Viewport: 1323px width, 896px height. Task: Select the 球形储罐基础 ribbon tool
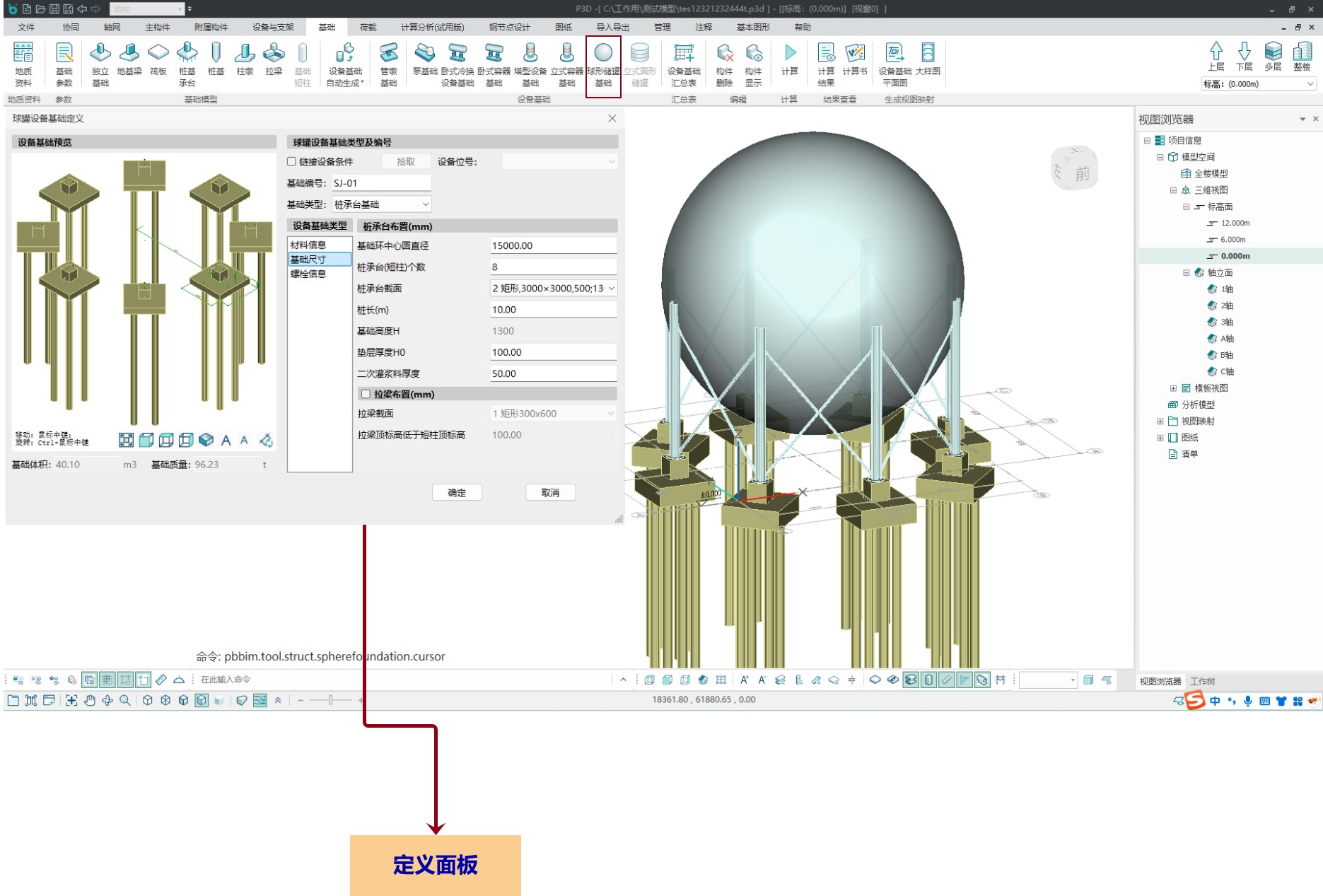pyautogui.click(x=603, y=64)
